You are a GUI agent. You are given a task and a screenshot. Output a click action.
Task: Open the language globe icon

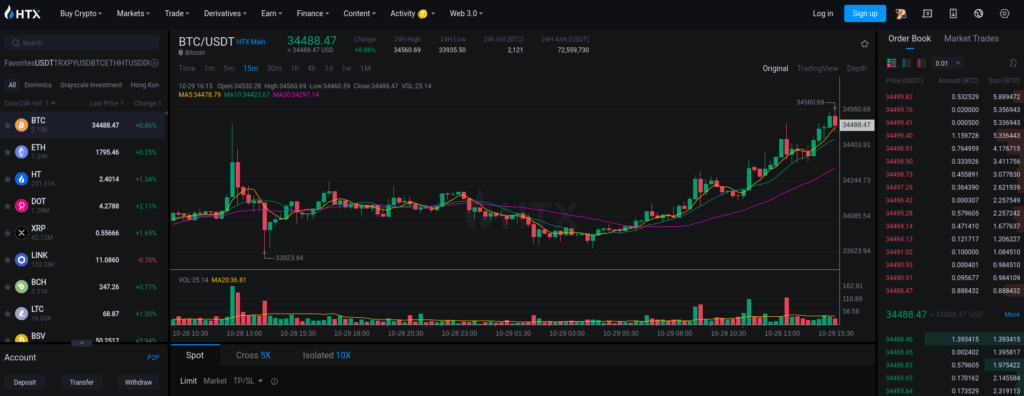[x=978, y=13]
